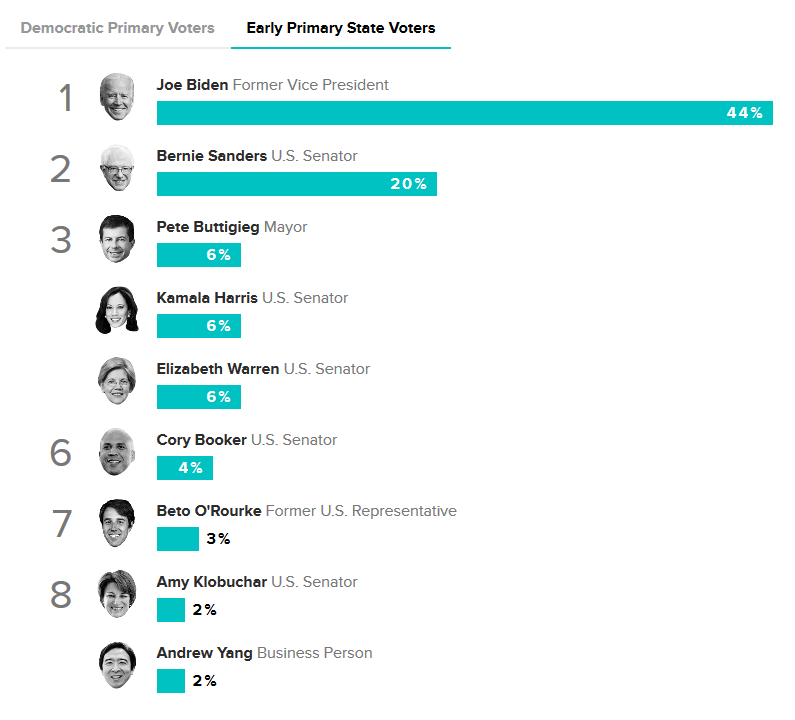Click Amy Klobuchar's face thumbnail
795x720 pixels.
coord(117,594)
